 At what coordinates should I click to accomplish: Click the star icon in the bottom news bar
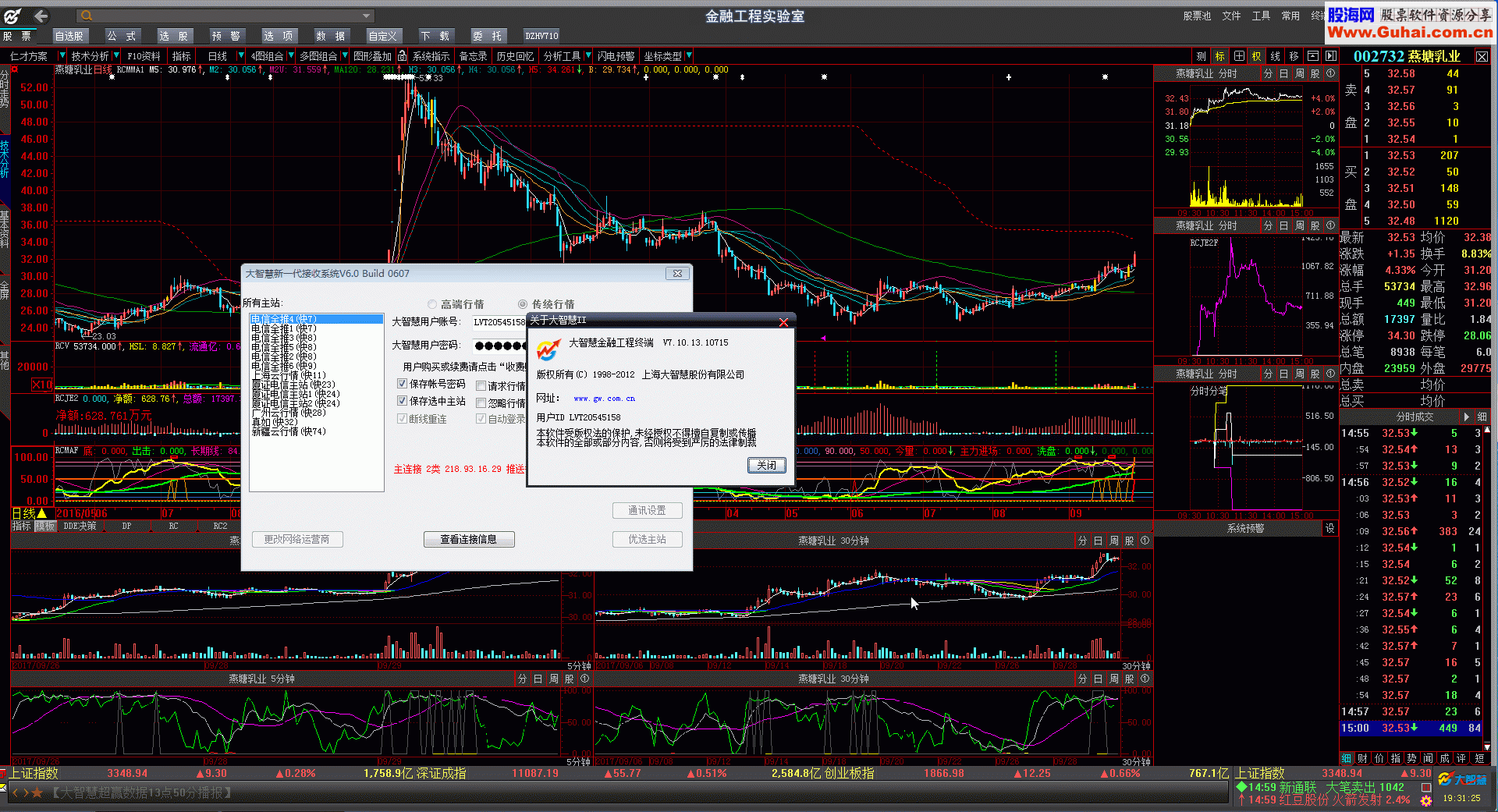click(x=37, y=792)
